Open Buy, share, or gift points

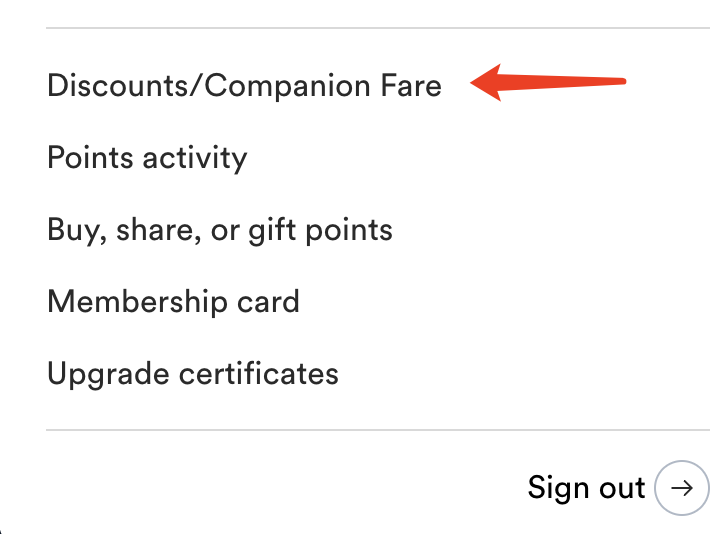coord(220,230)
